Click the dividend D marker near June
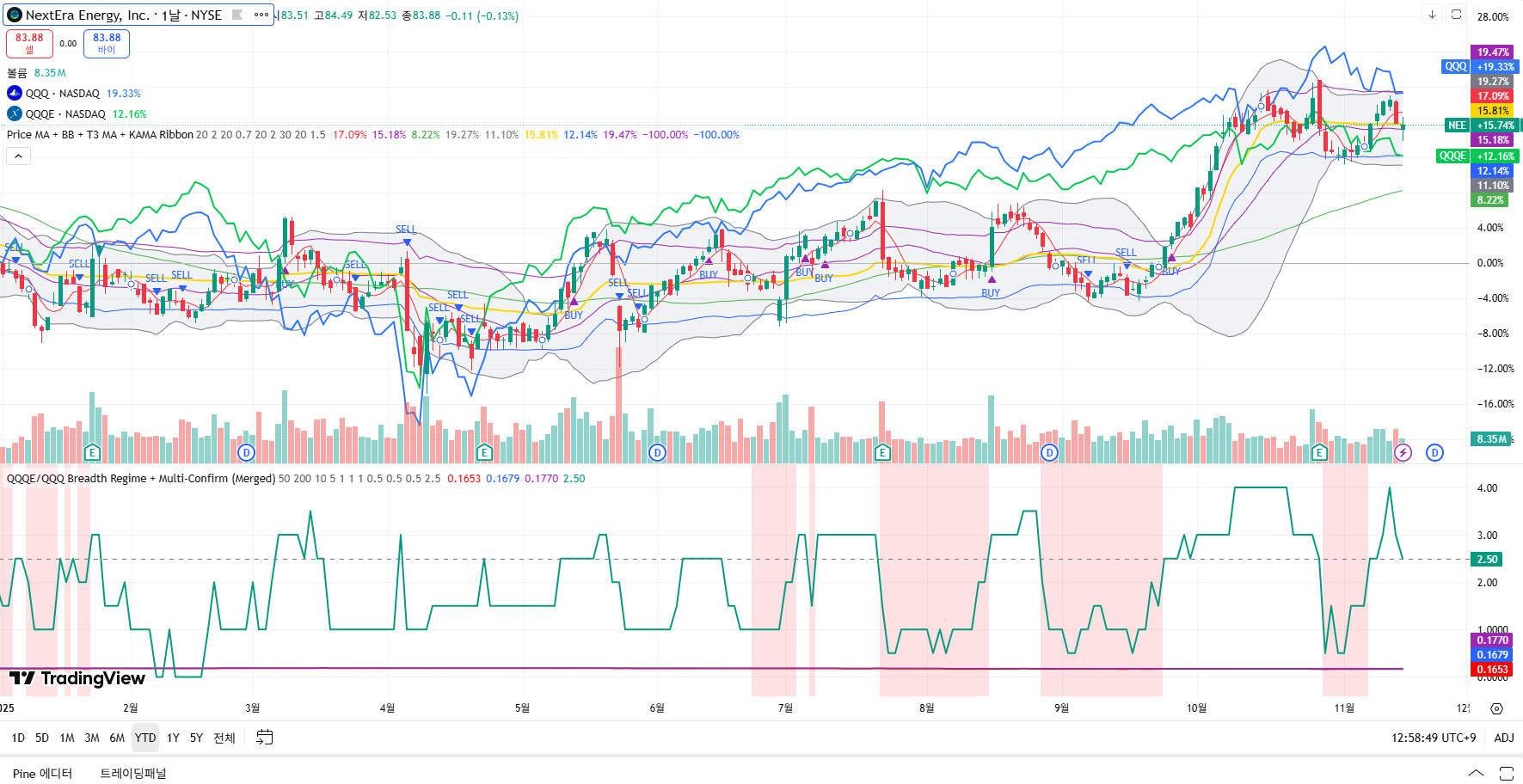 657,452
